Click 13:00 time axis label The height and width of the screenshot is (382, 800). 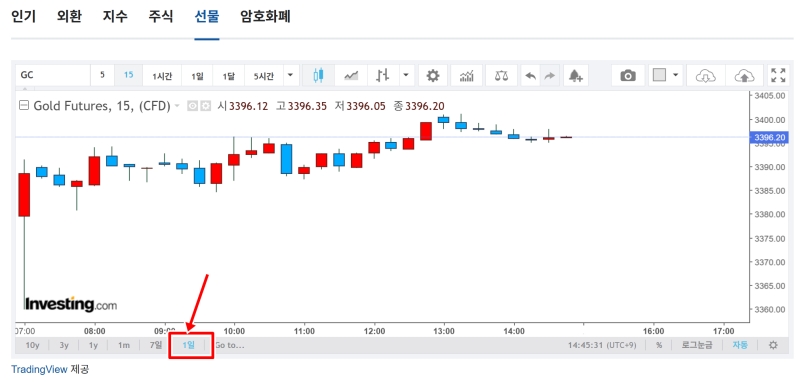(x=444, y=330)
